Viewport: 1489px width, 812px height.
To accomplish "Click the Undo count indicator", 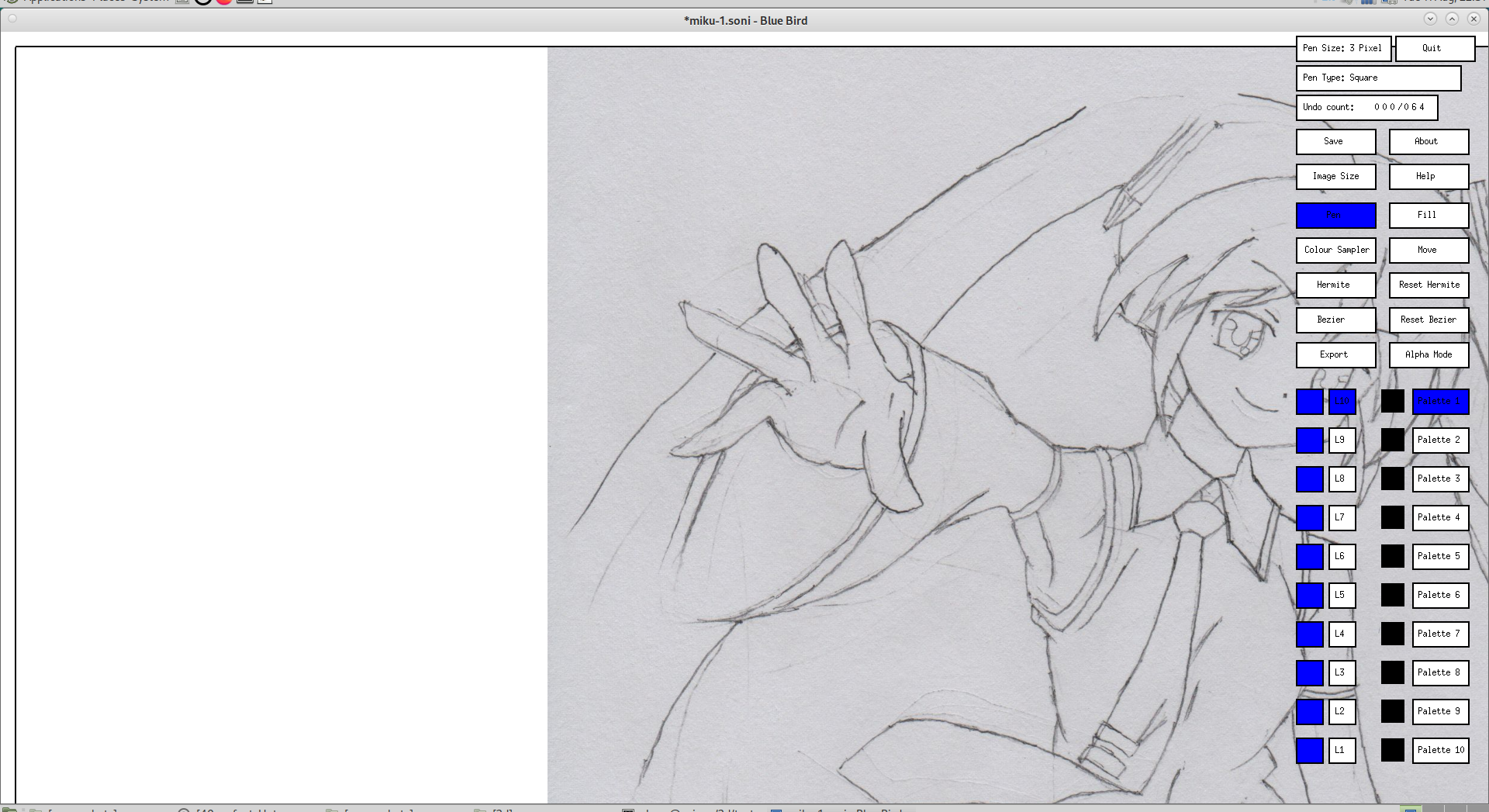I will click(1366, 108).
